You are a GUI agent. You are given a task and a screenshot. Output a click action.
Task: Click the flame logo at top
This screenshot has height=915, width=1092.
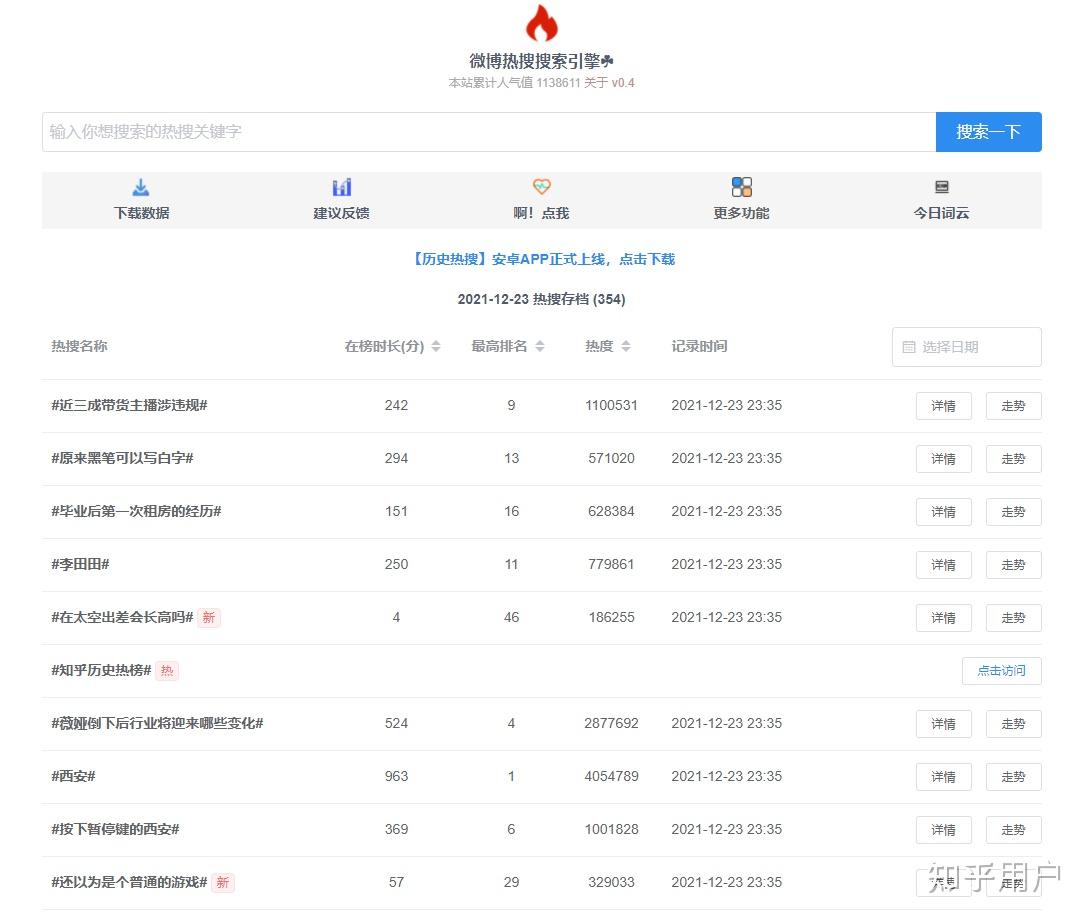coord(541,23)
